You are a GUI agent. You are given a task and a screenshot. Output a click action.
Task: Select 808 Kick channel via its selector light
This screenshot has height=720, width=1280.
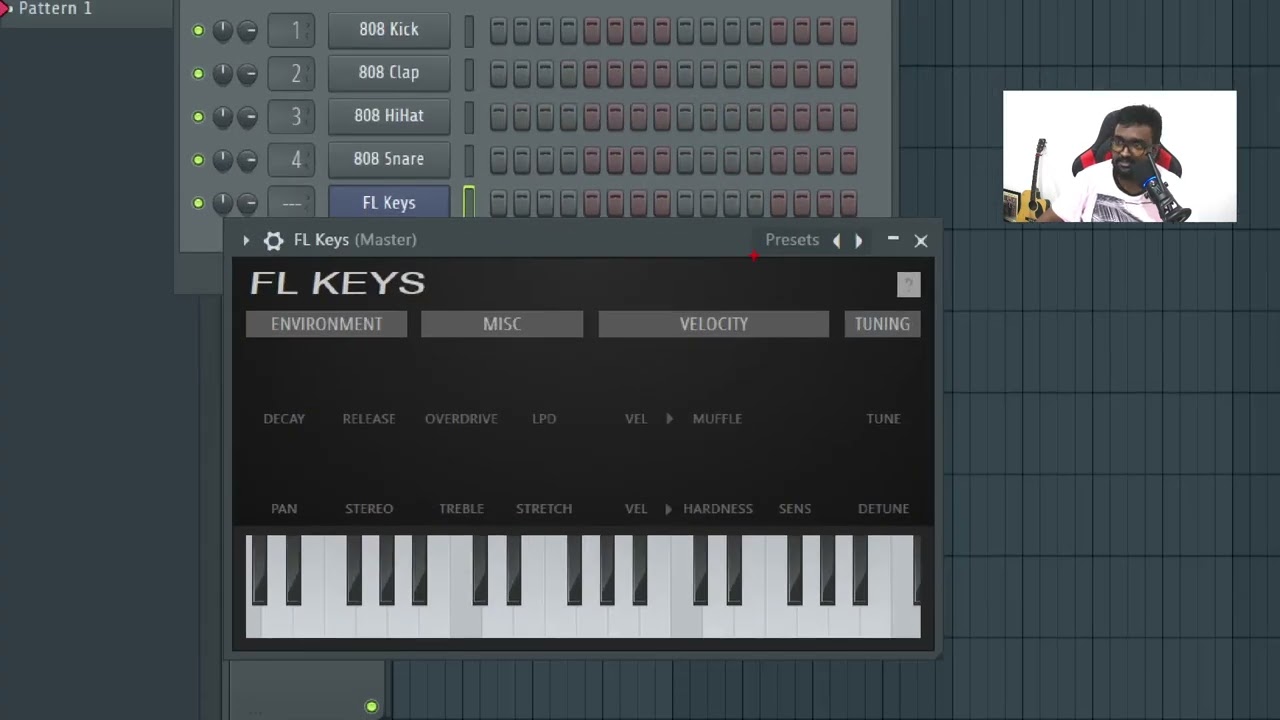[x=469, y=30]
